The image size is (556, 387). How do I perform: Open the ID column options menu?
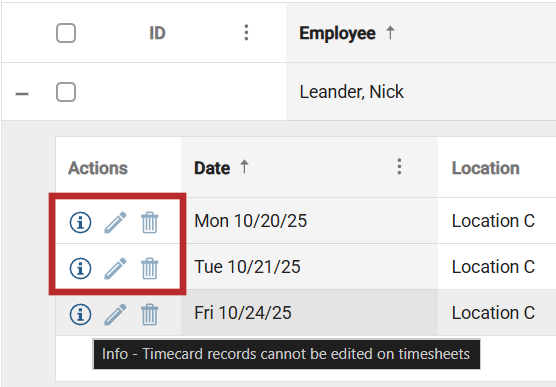[x=246, y=33]
